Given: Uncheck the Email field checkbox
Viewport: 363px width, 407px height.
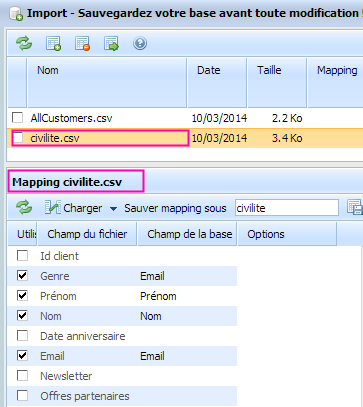Looking at the screenshot, I should point(22,356).
